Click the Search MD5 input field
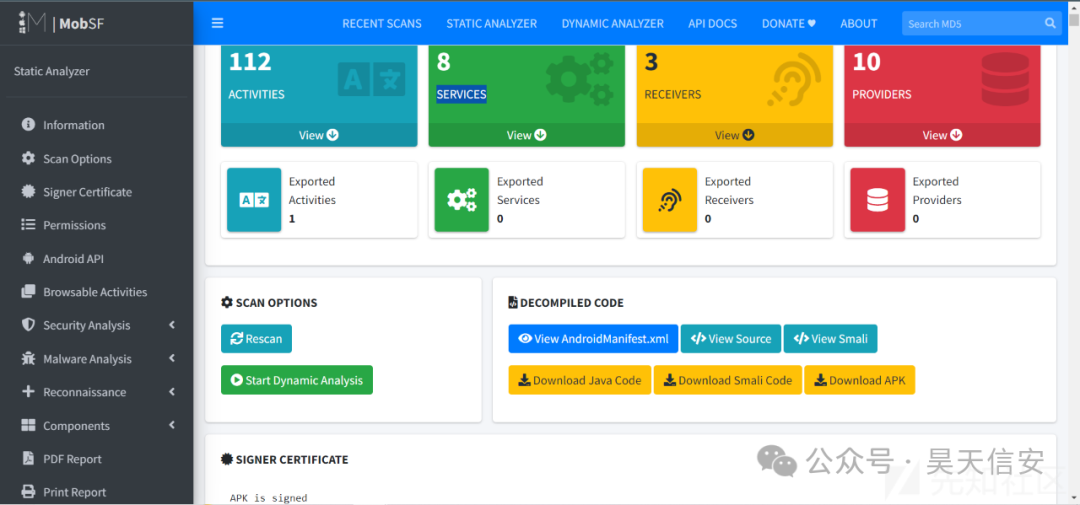 pos(973,23)
